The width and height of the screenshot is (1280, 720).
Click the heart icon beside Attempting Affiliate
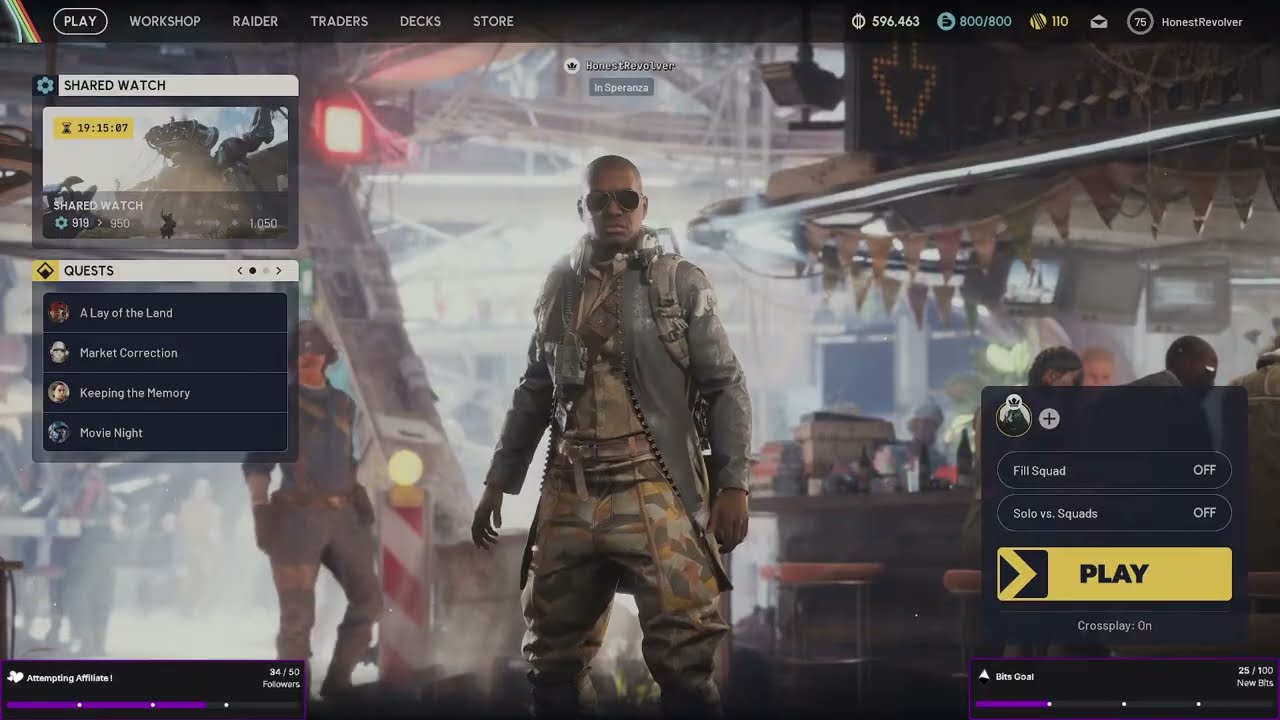tap(15, 677)
